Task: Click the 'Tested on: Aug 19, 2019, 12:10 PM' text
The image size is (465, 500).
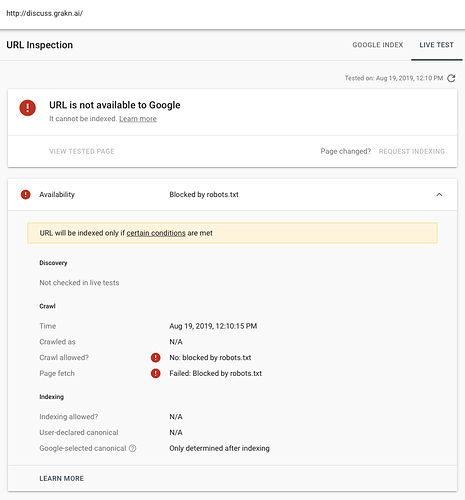Action: (394, 78)
